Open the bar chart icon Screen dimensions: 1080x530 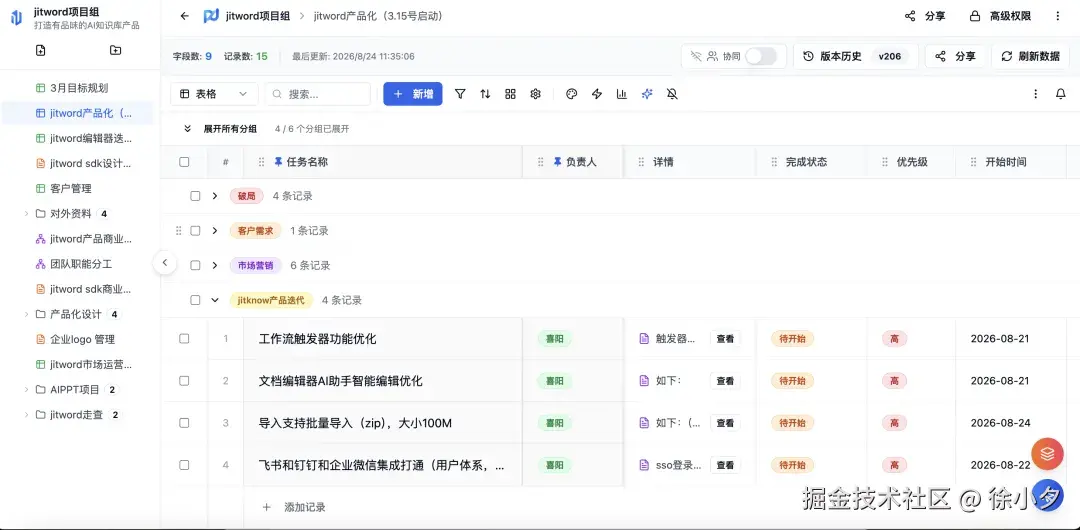[621, 94]
